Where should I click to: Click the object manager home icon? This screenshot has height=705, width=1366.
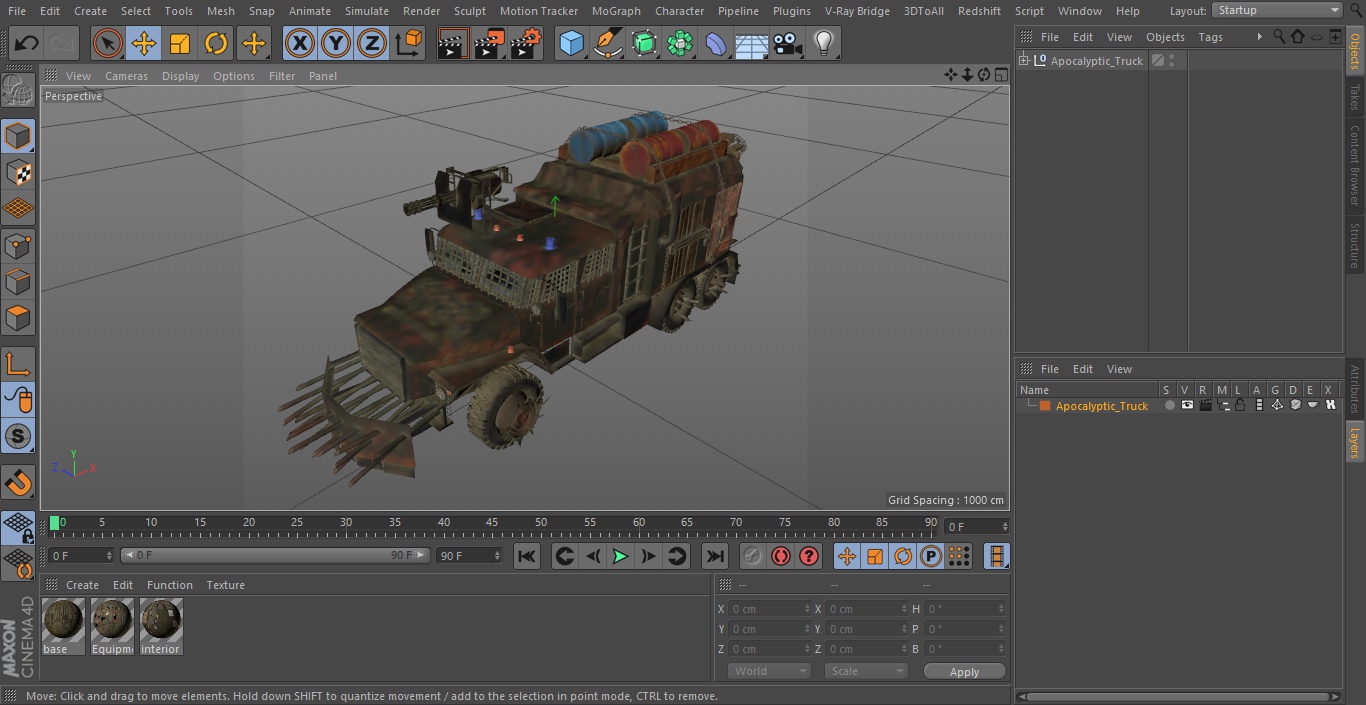point(1298,37)
